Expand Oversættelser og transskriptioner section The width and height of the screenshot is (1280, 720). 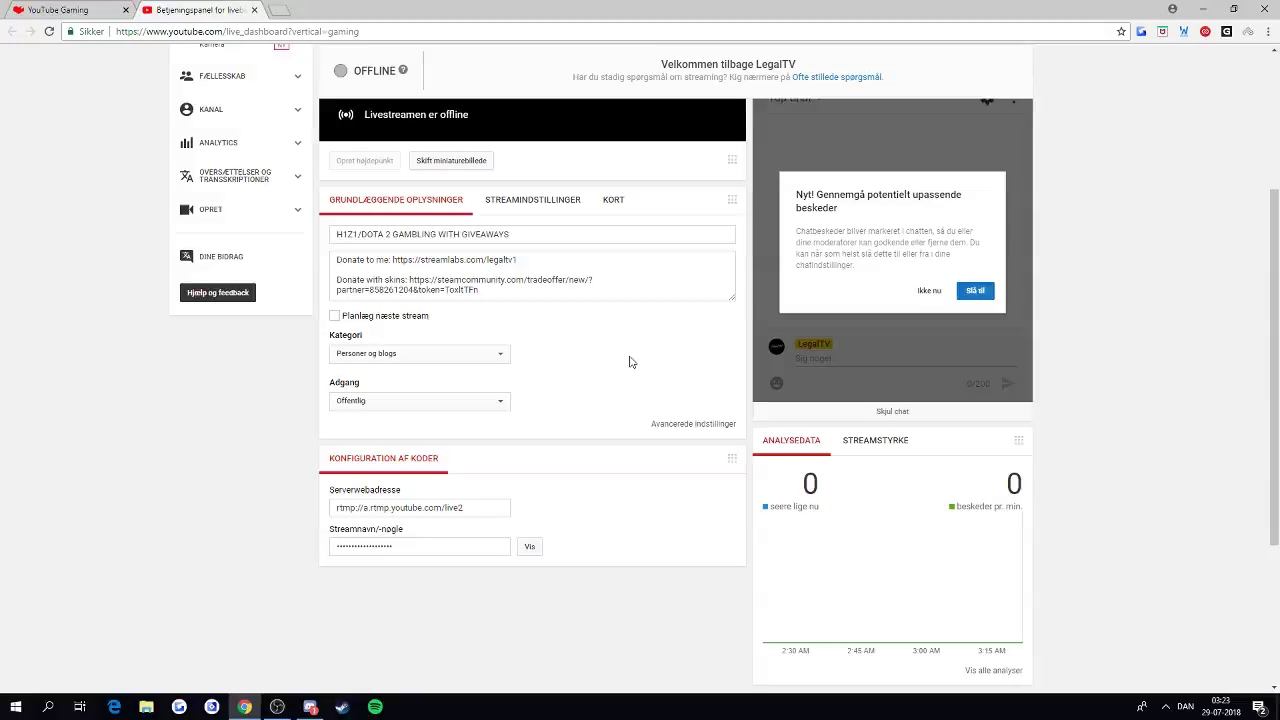pyautogui.click(x=298, y=176)
